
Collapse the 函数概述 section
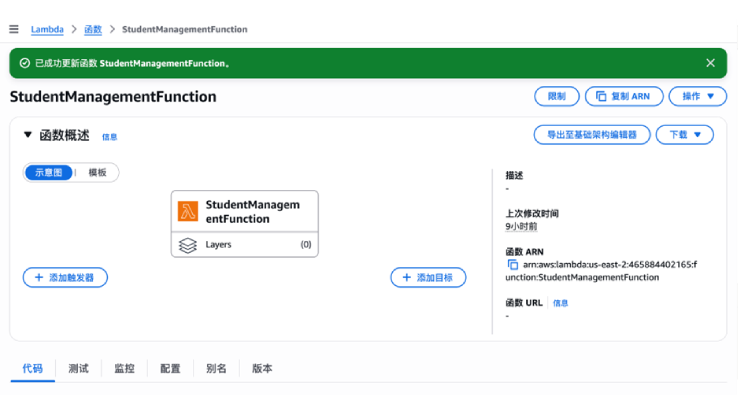tap(28, 135)
